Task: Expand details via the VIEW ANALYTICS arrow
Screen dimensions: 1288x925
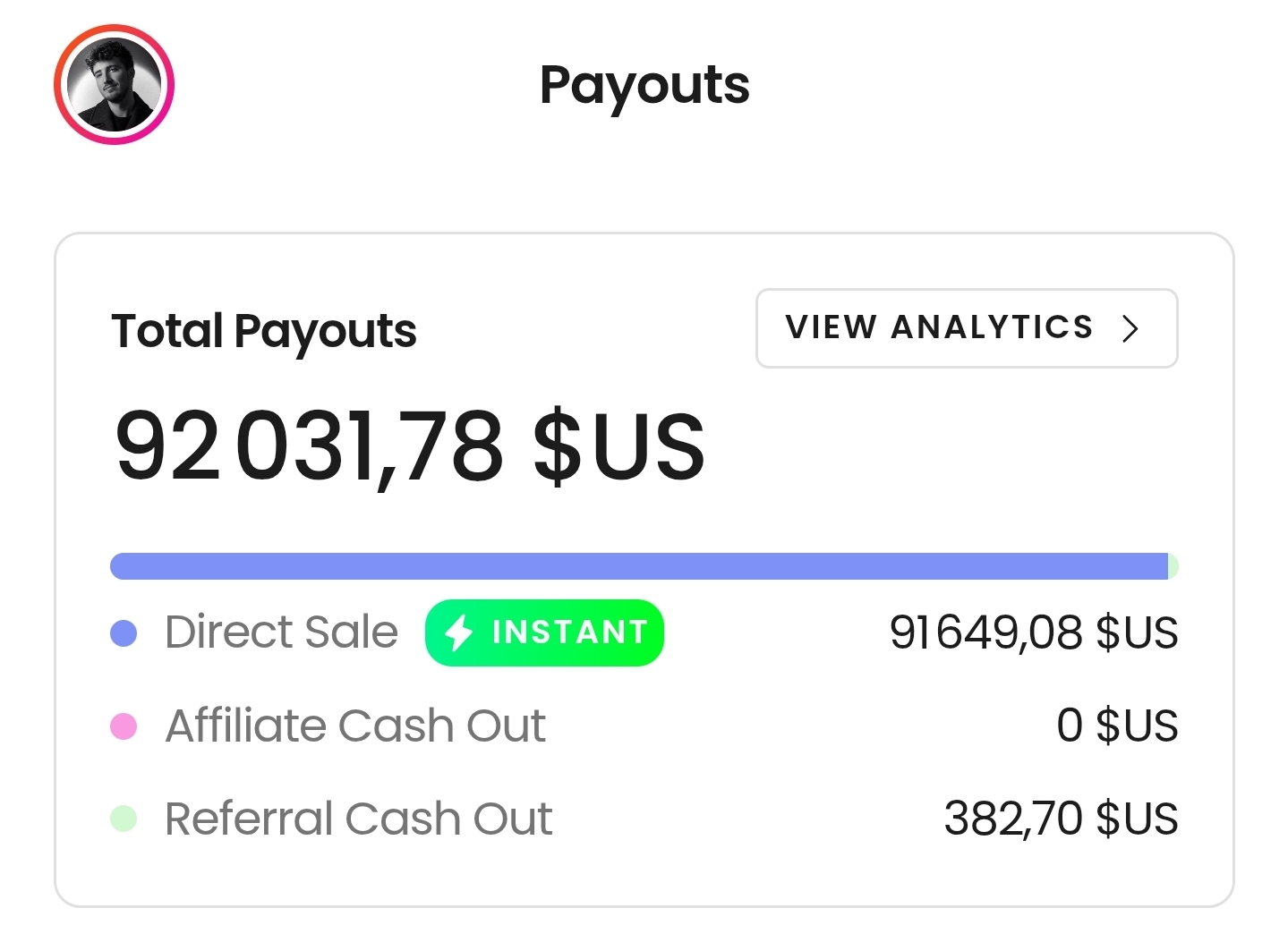Action: coord(1130,328)
